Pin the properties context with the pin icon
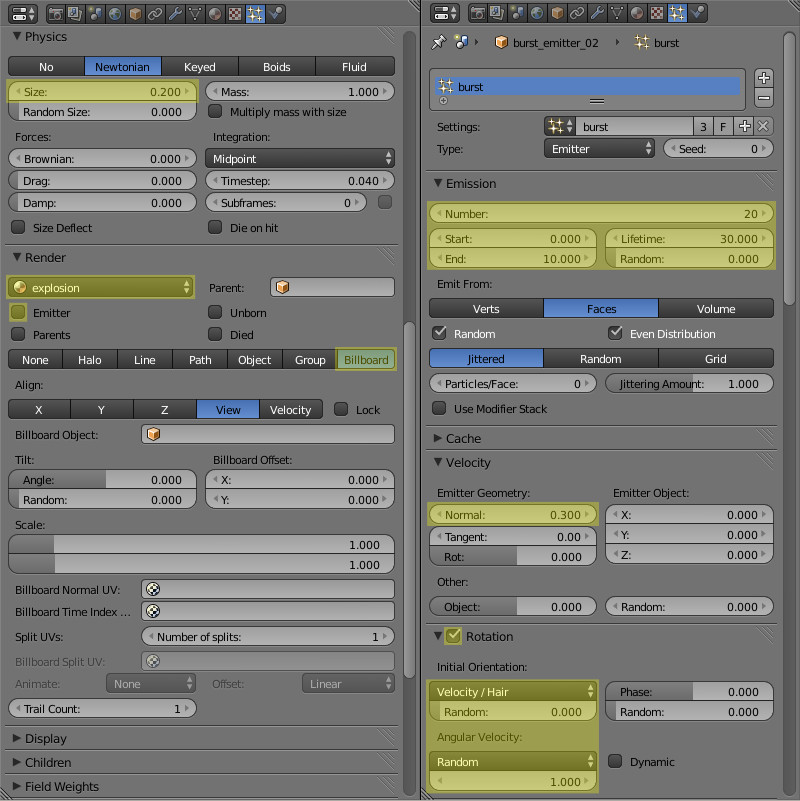Image resolution: width=800 pixels, height=801 pixels. [437, 43]
